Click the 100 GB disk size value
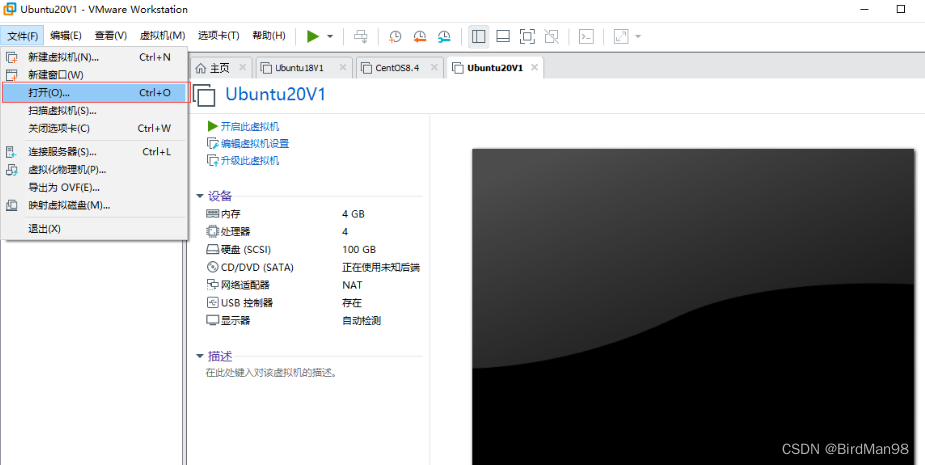 click(x=359, y=250)
